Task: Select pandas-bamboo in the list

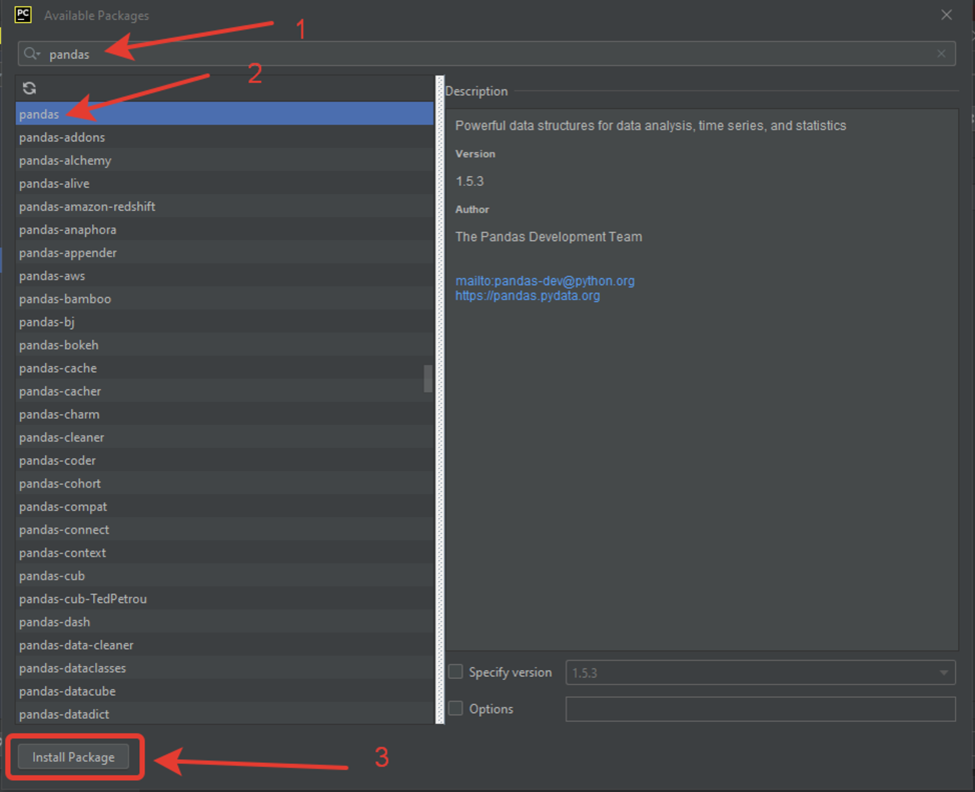Action: tap(224, 298)
